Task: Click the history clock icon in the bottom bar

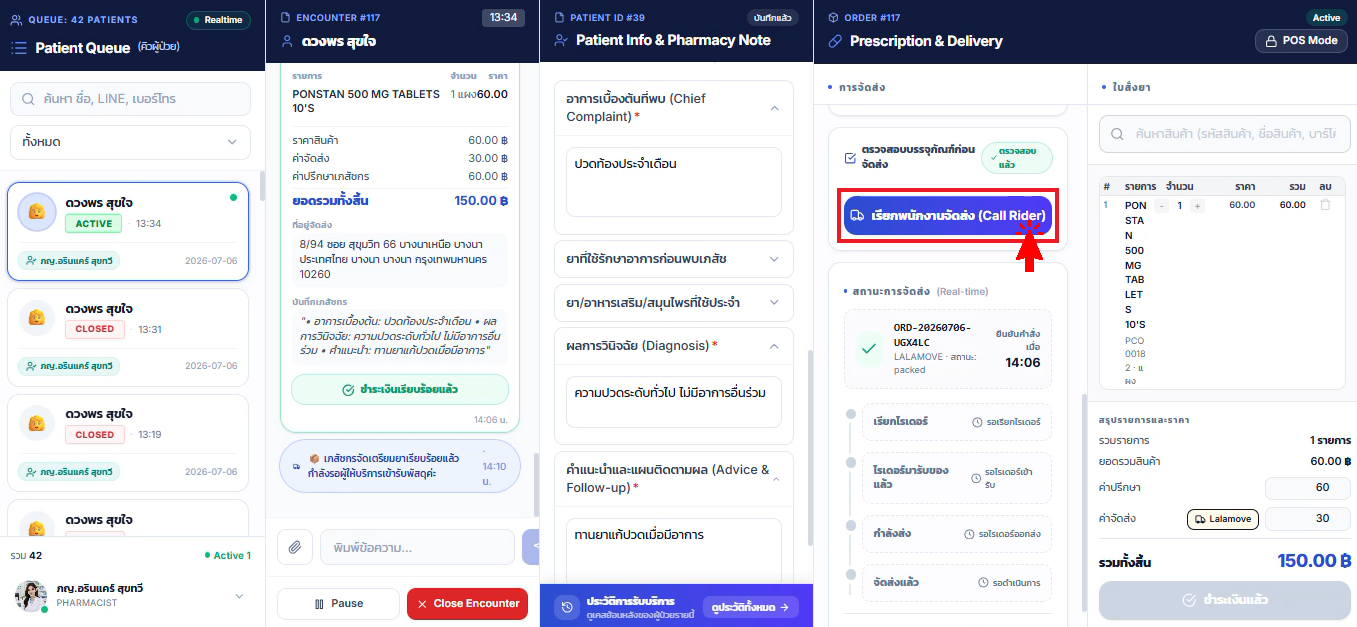Action: pos(567,606)
